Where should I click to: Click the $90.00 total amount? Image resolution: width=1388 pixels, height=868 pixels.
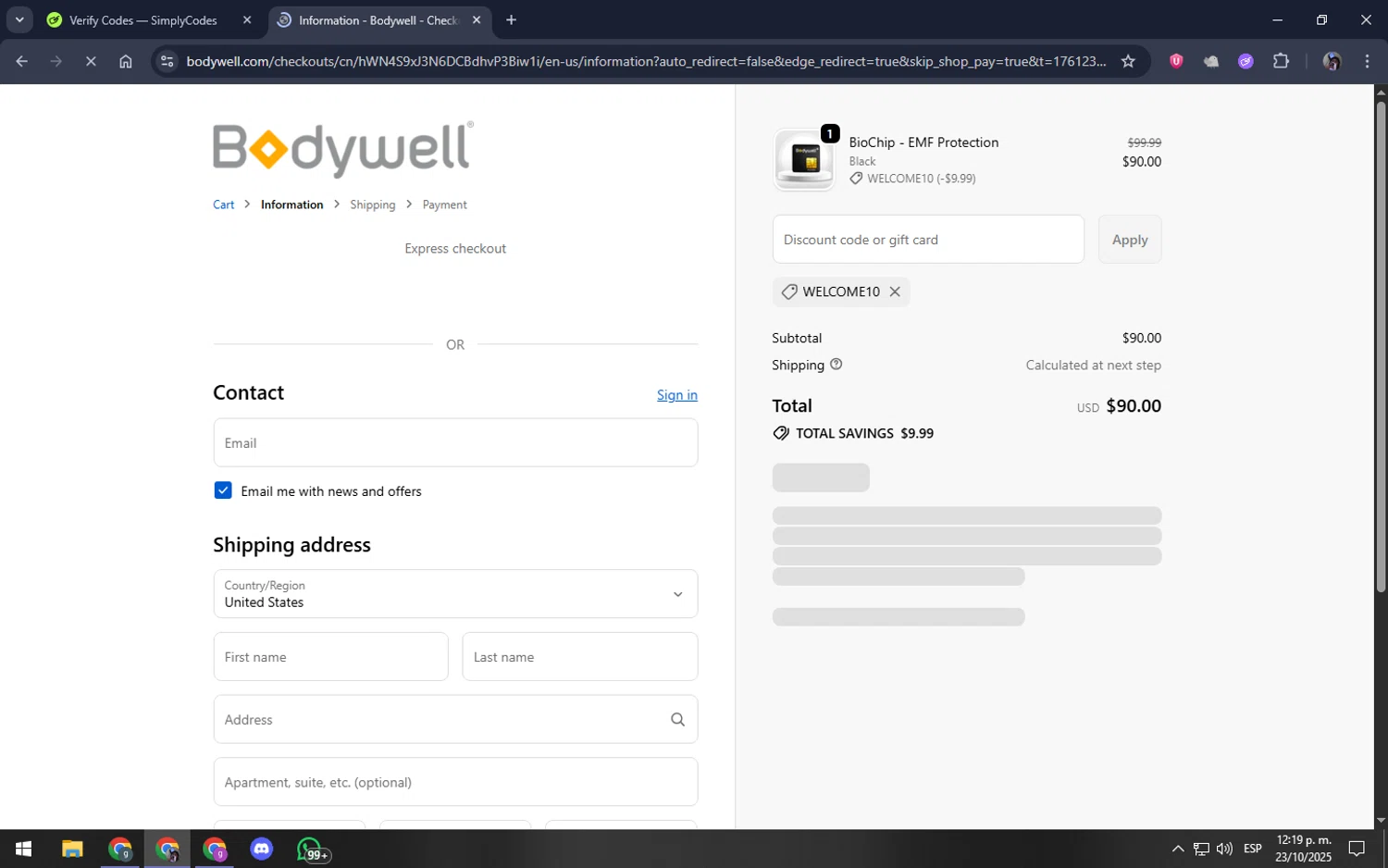(1134, 406)
